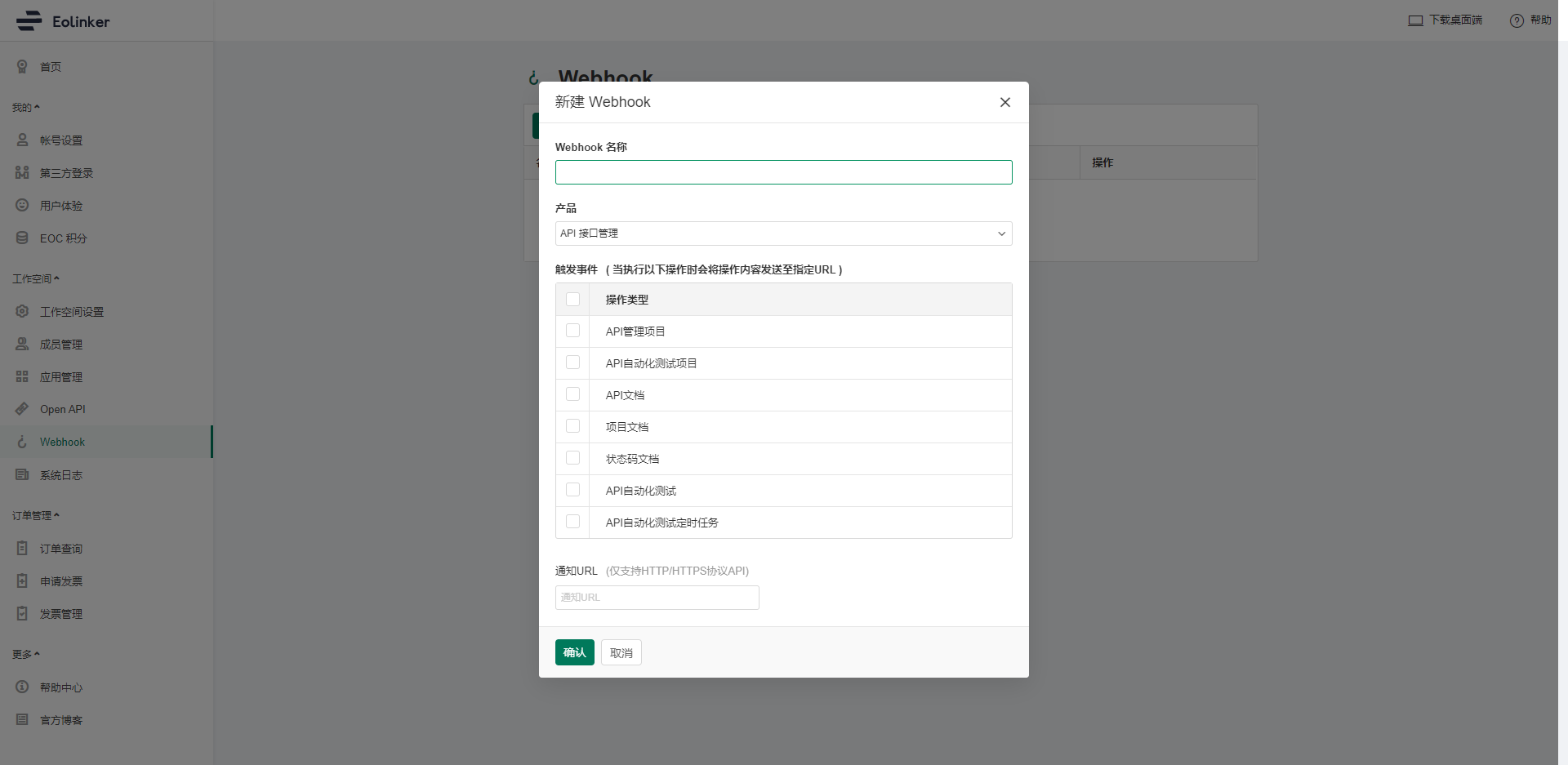The width and height of the screenshot is (1568, 765).
Task: Click the API文档 row text
Action: [625, 395]
